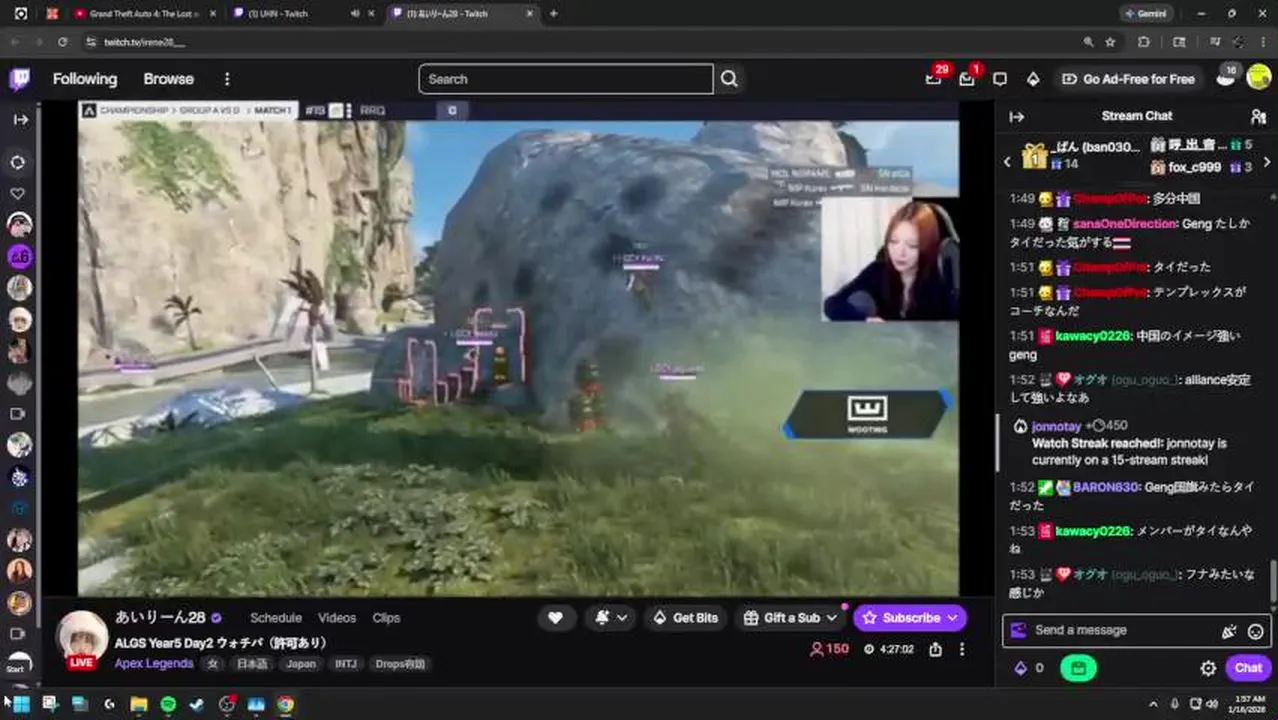The image size is (1278, 720).
Task: Expand the left followed-channels sidebar
Action: 20,119
